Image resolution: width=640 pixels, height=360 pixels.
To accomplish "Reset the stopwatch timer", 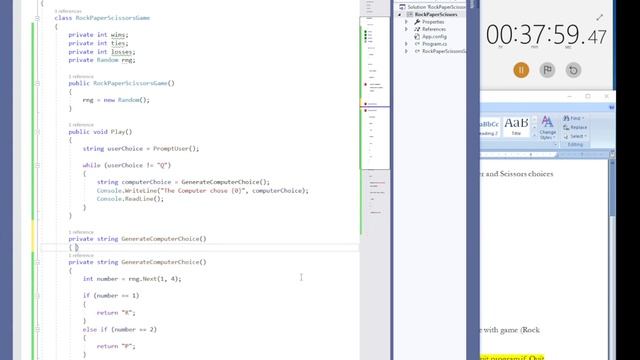I will pyautogui.click(x=573, y=70).
